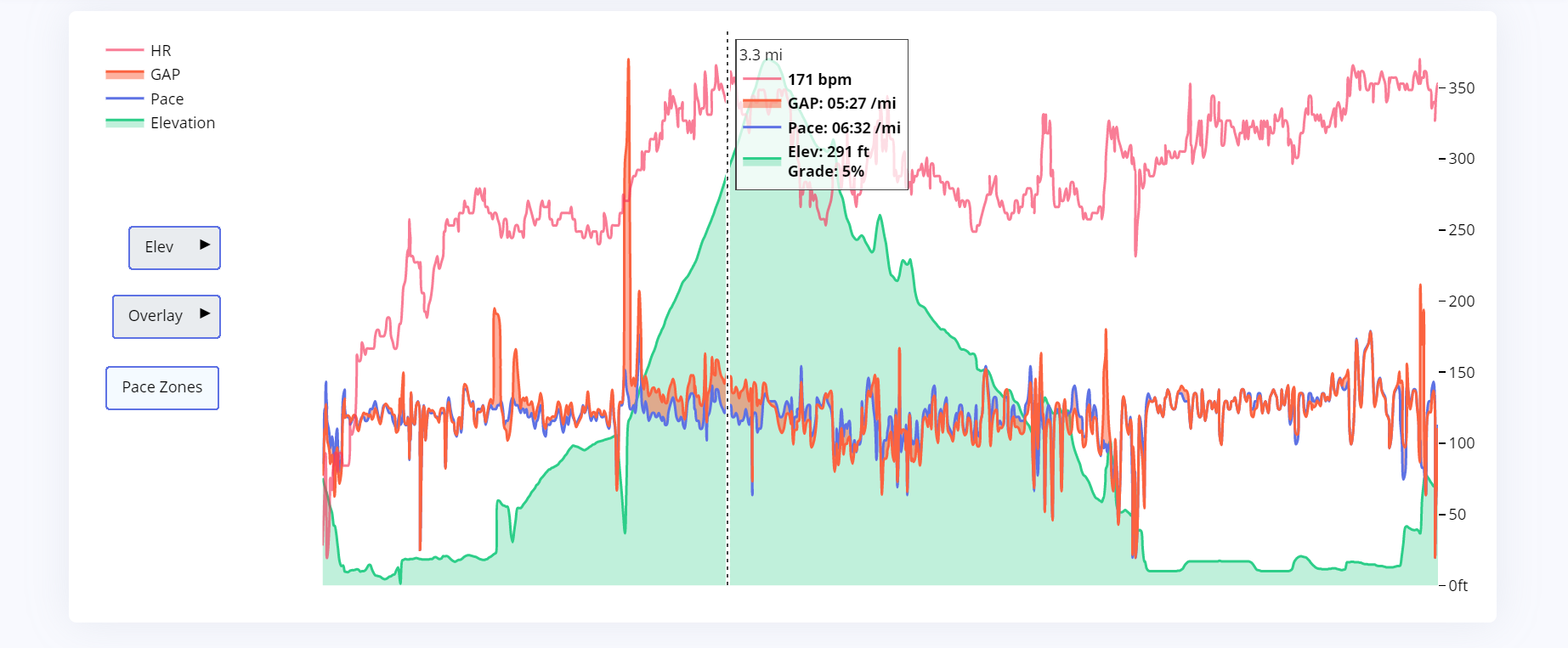Click the 171 bpm tooltip value
This screenshot has width=1568, height=648.
(819, 80)
